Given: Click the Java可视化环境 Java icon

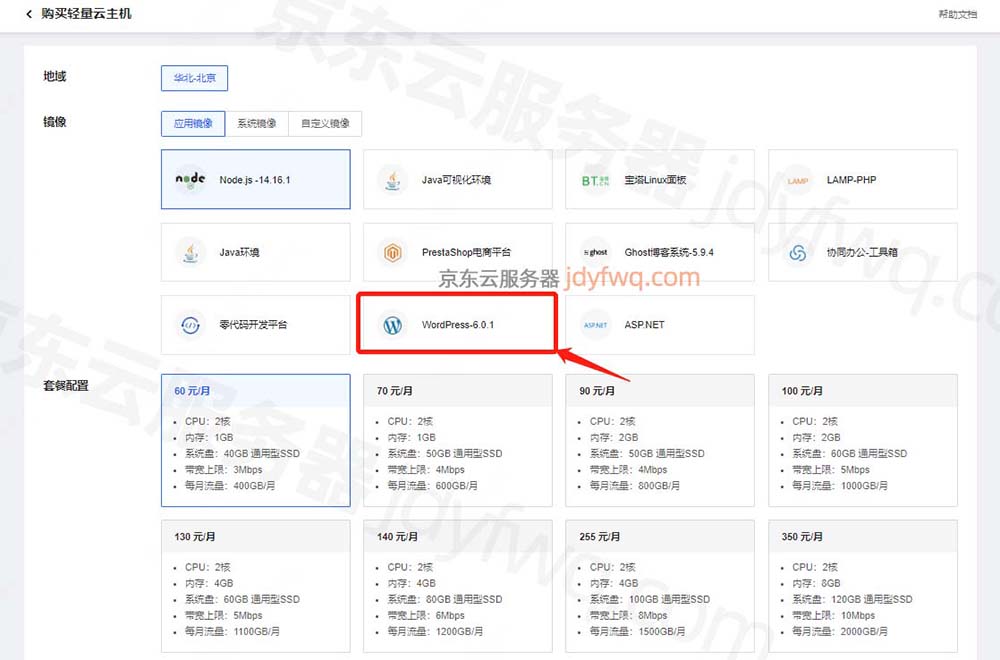Looking at the screenshot, I should tap(393, 180).
